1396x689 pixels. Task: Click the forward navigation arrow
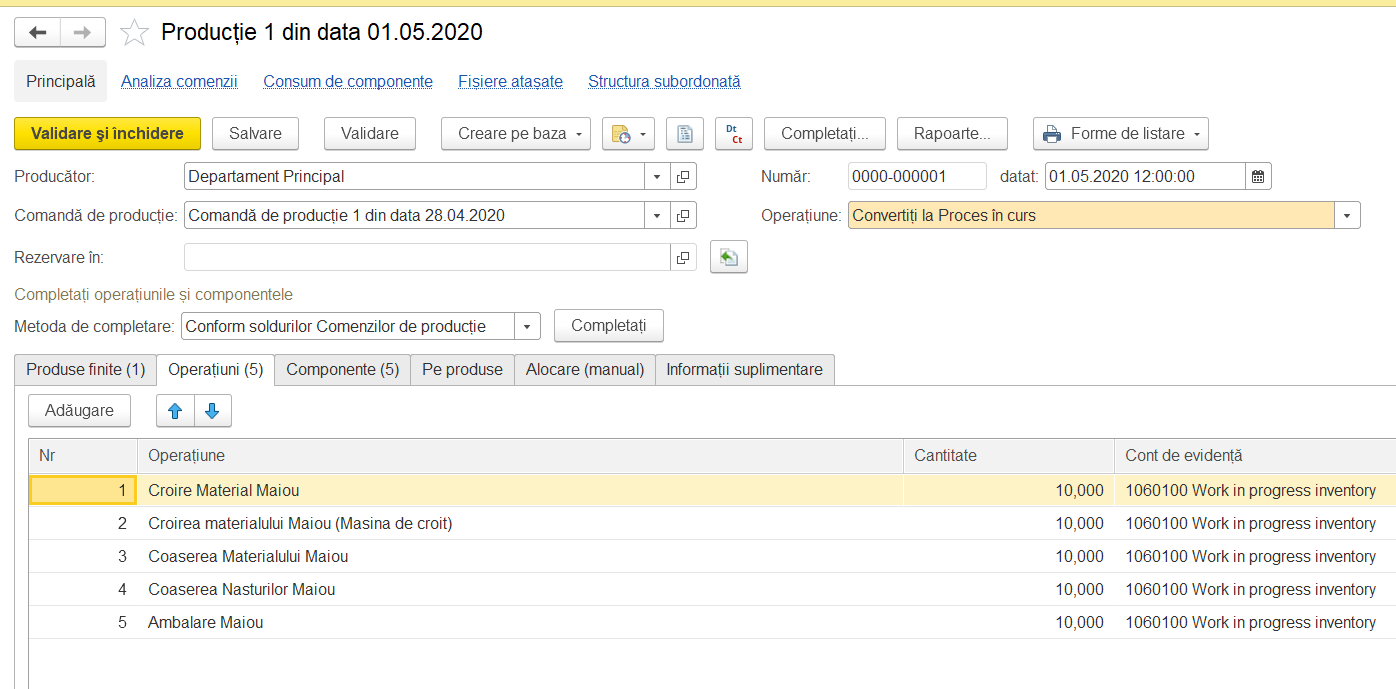coord(83,33)
